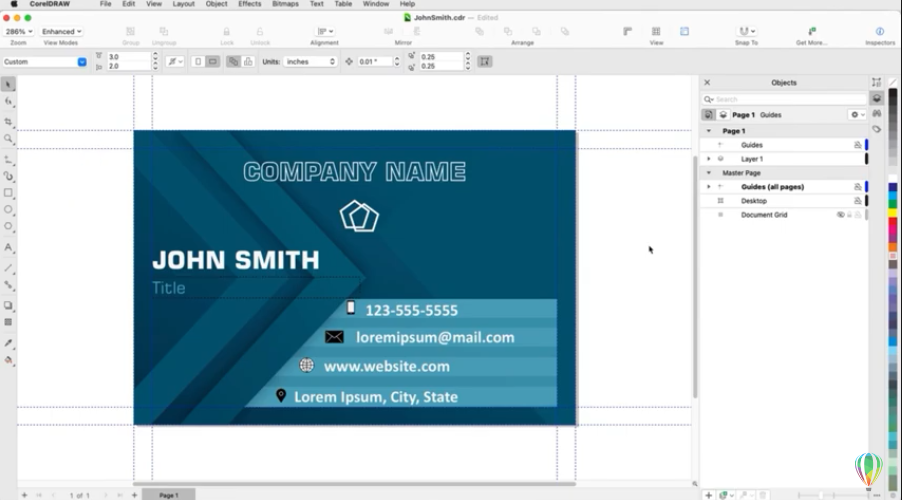Image resolution: width=902 pixels, height=500 pixels.
Task: Pick the dark blue palette swatch
Action: coord(892,187)
